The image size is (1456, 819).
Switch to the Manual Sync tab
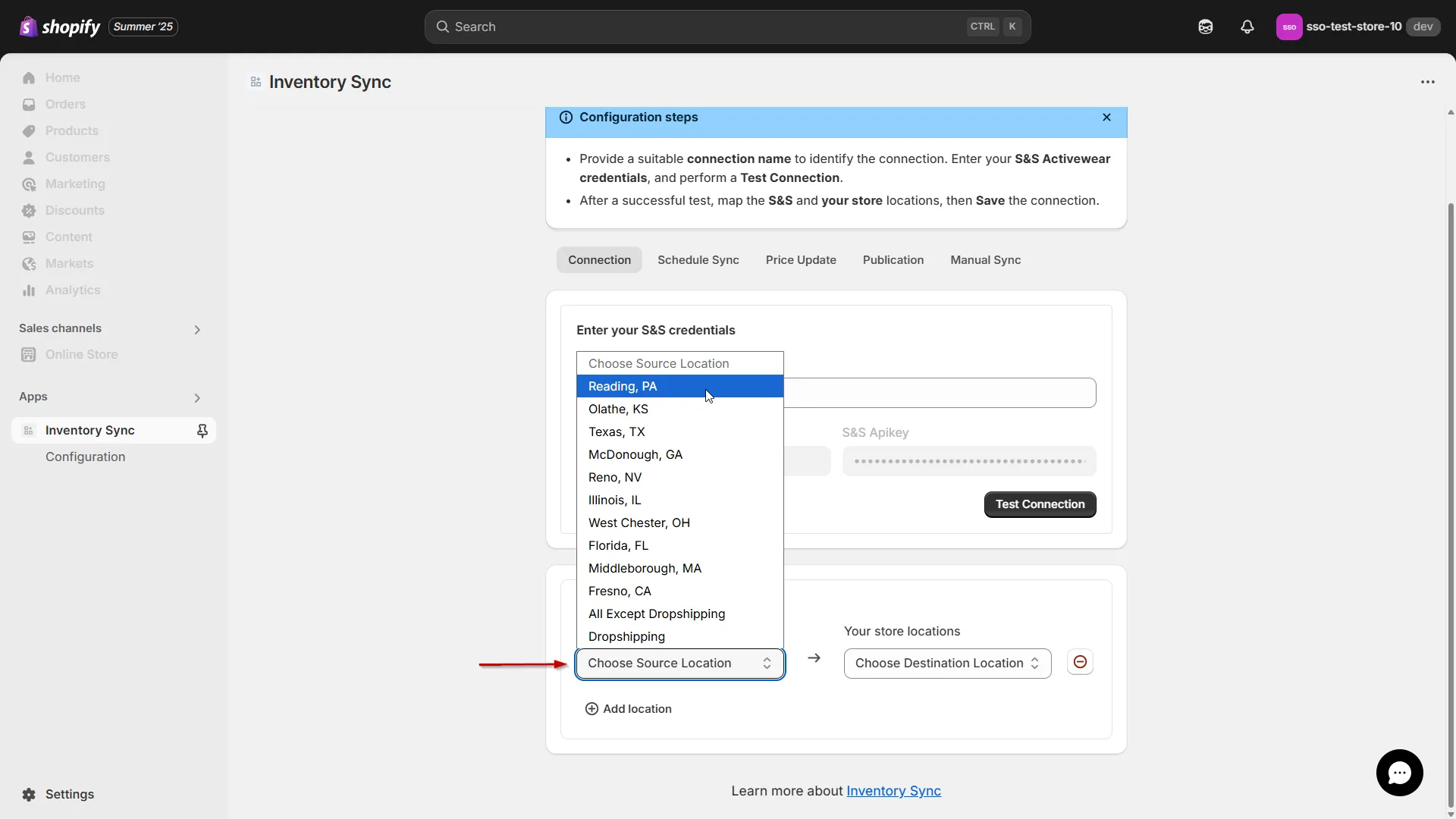pos(985,259)
